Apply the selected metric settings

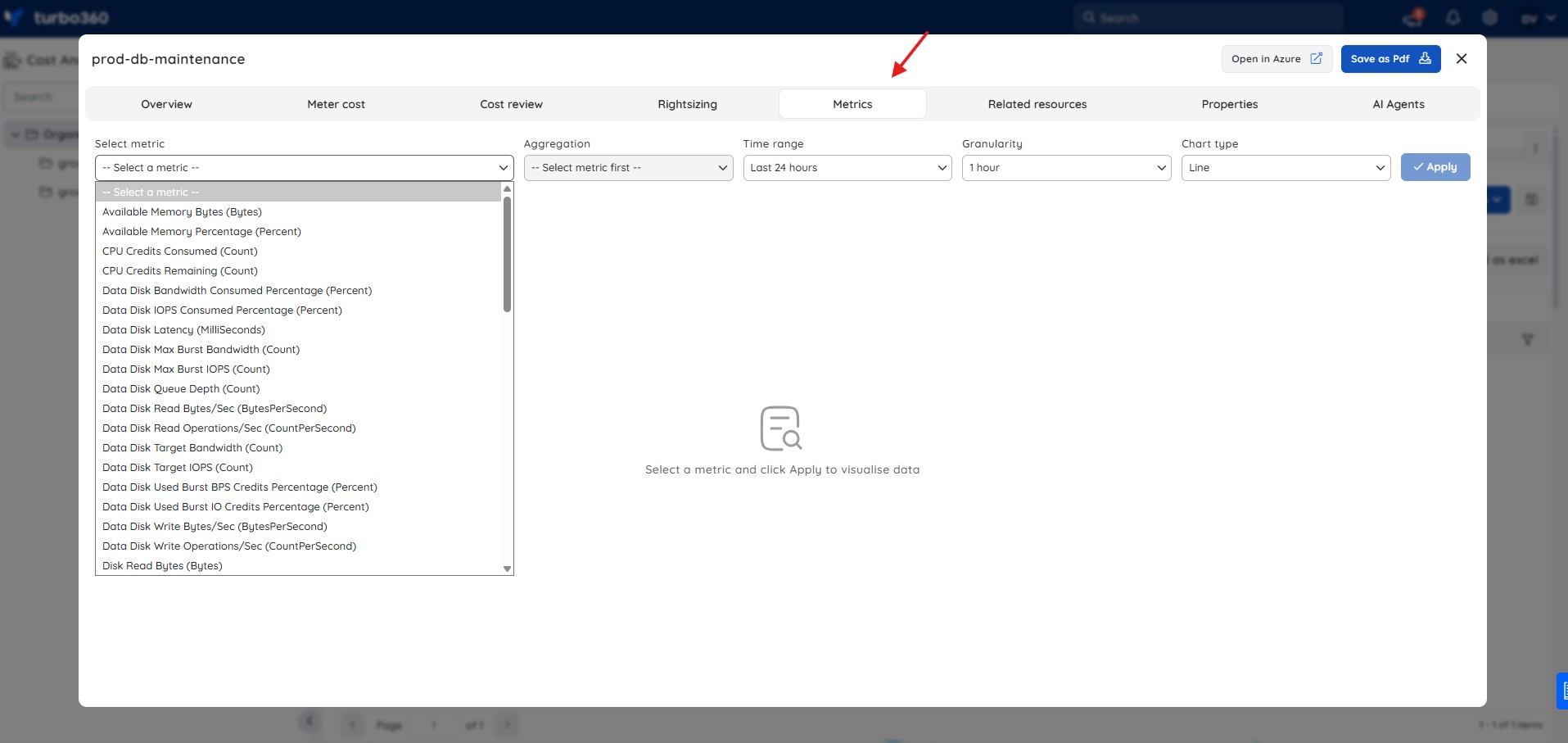[x=1435, y=167]
